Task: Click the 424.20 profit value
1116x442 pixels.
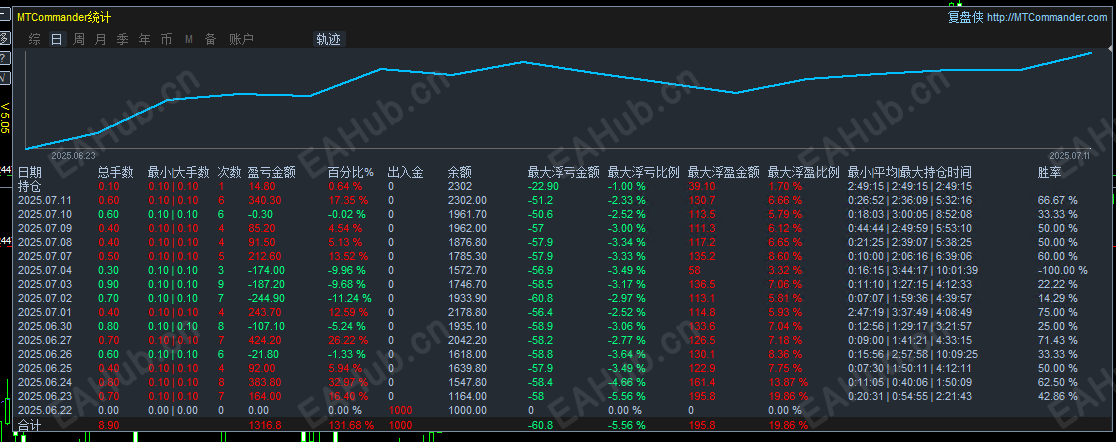Action: [x=263, y=340]
